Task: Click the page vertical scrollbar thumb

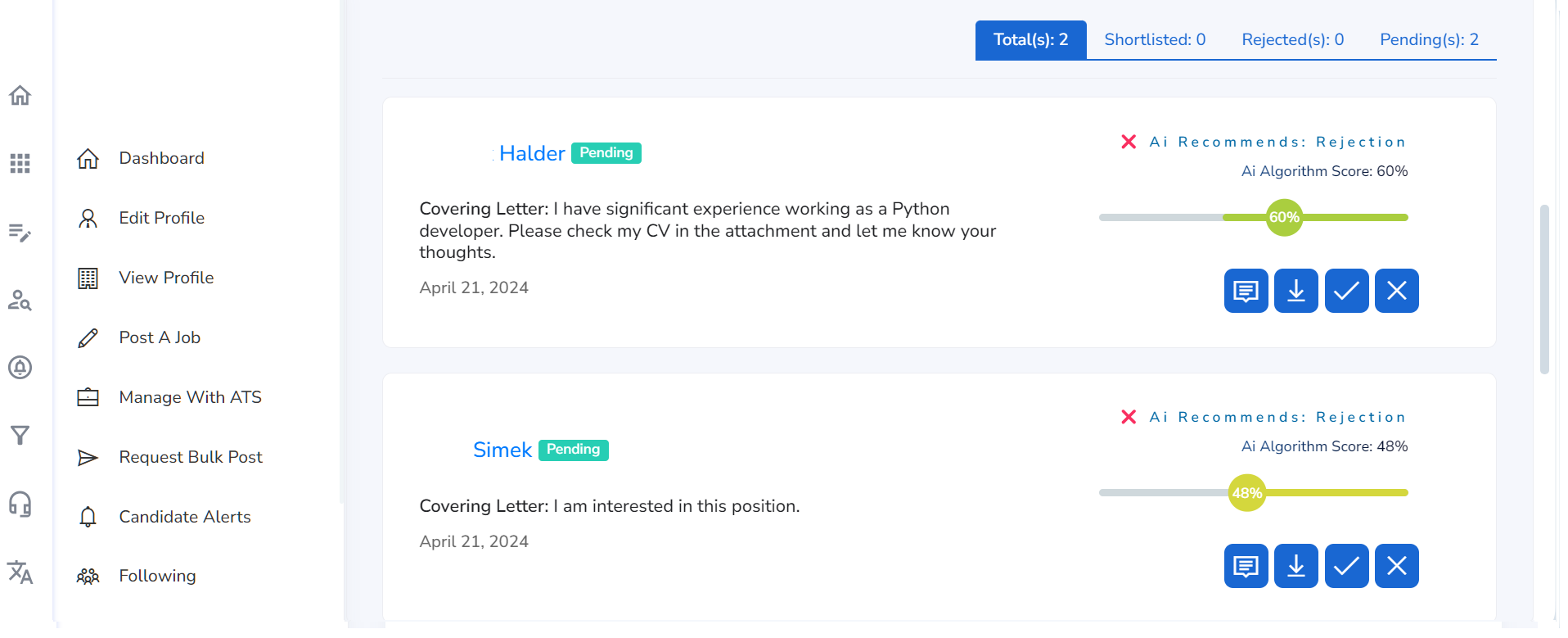Action: [x=1544, y=288]
